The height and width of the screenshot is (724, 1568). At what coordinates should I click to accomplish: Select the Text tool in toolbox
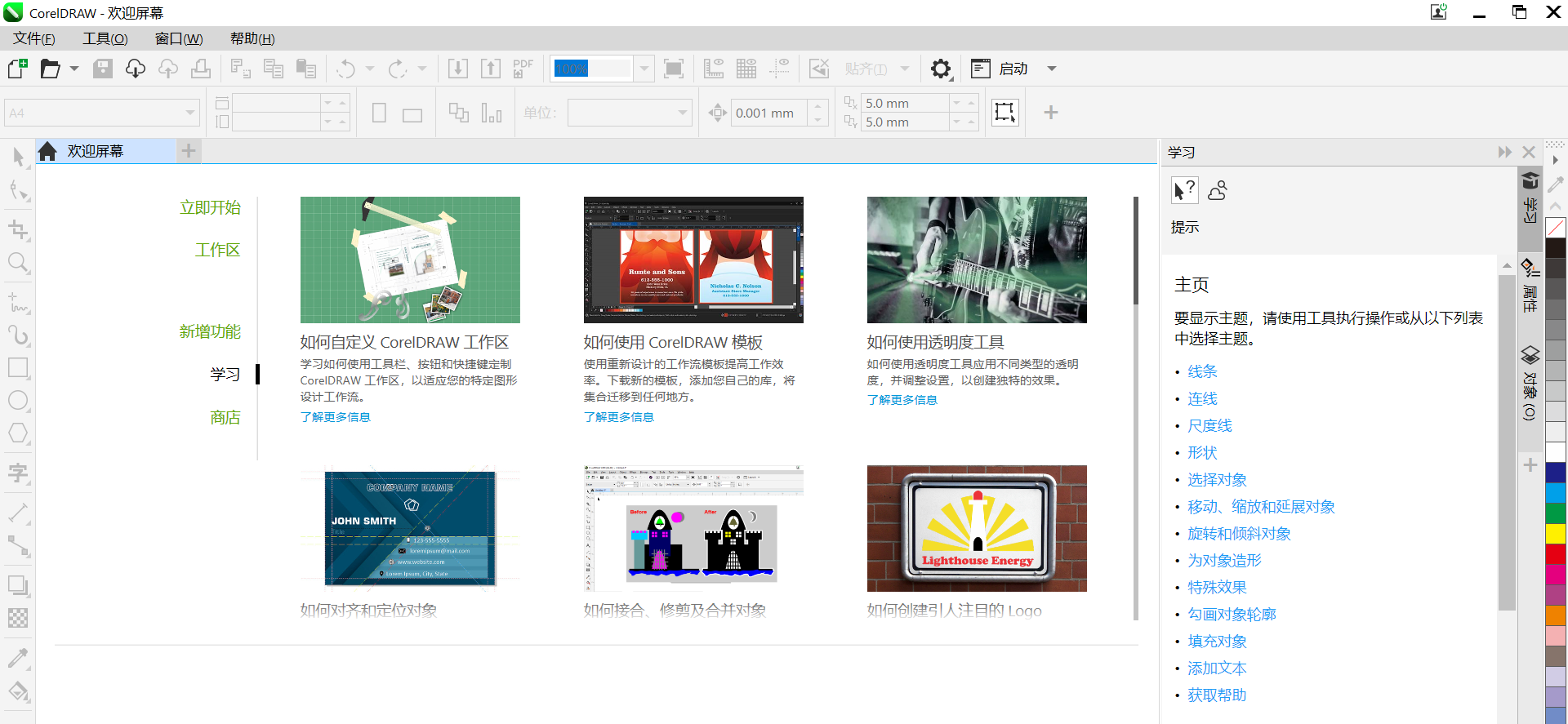pyautogui.click(x=18, y=473)
